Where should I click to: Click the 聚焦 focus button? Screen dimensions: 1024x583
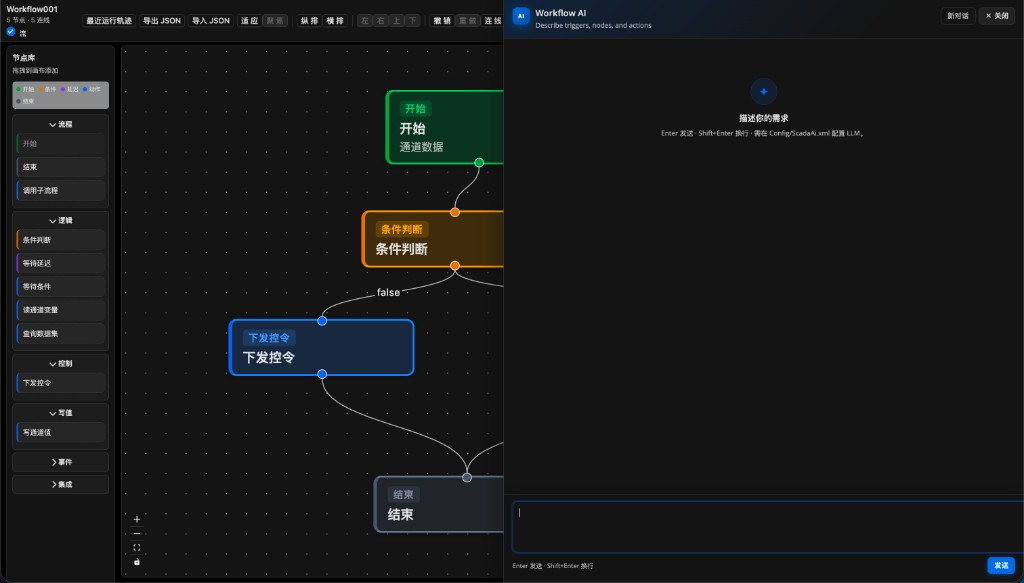(x=275, y=21)
